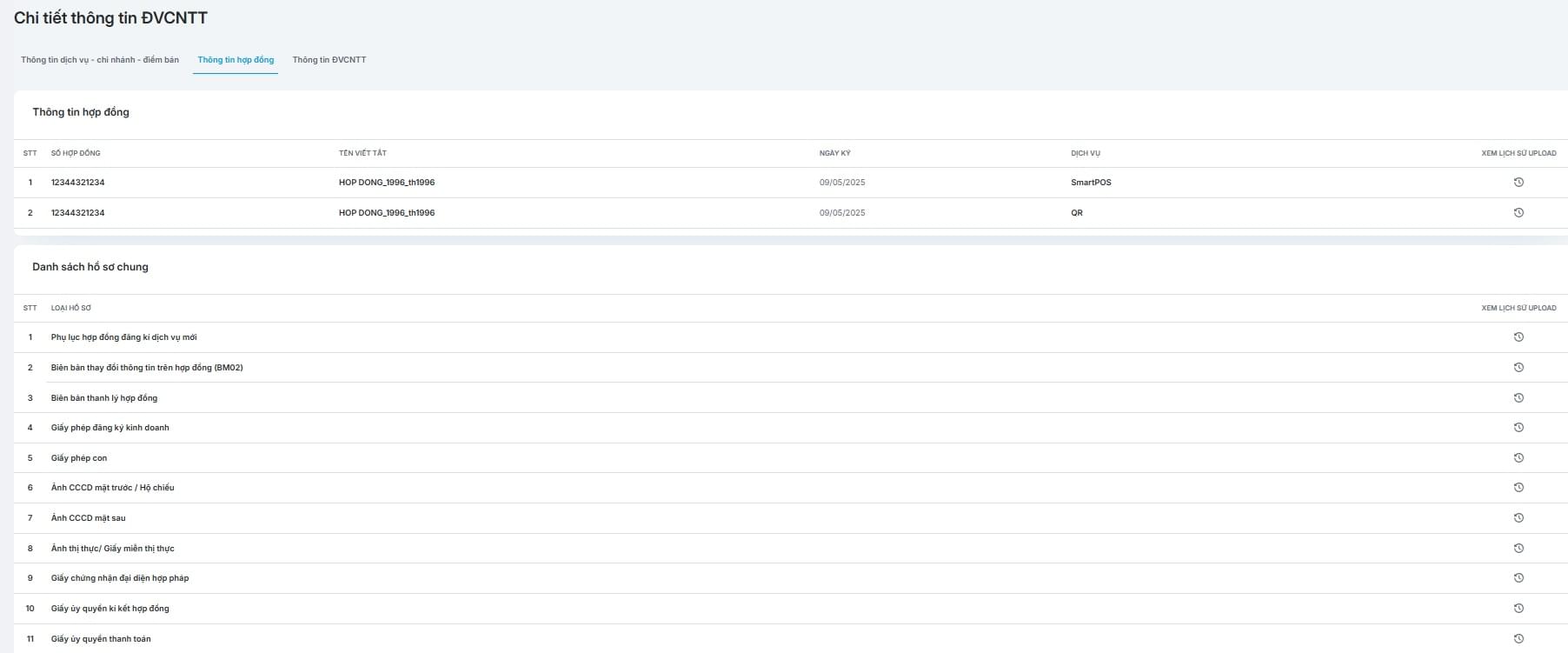View upload history for SmartPOS contract
The width and height of the screenshot is (1568, 653).
tap(1518, 183)
